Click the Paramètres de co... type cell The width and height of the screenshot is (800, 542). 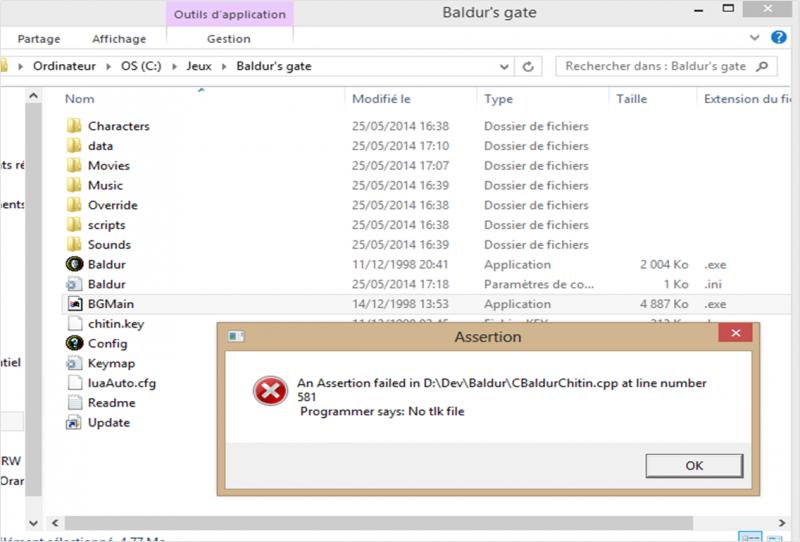tap(539, 284)
